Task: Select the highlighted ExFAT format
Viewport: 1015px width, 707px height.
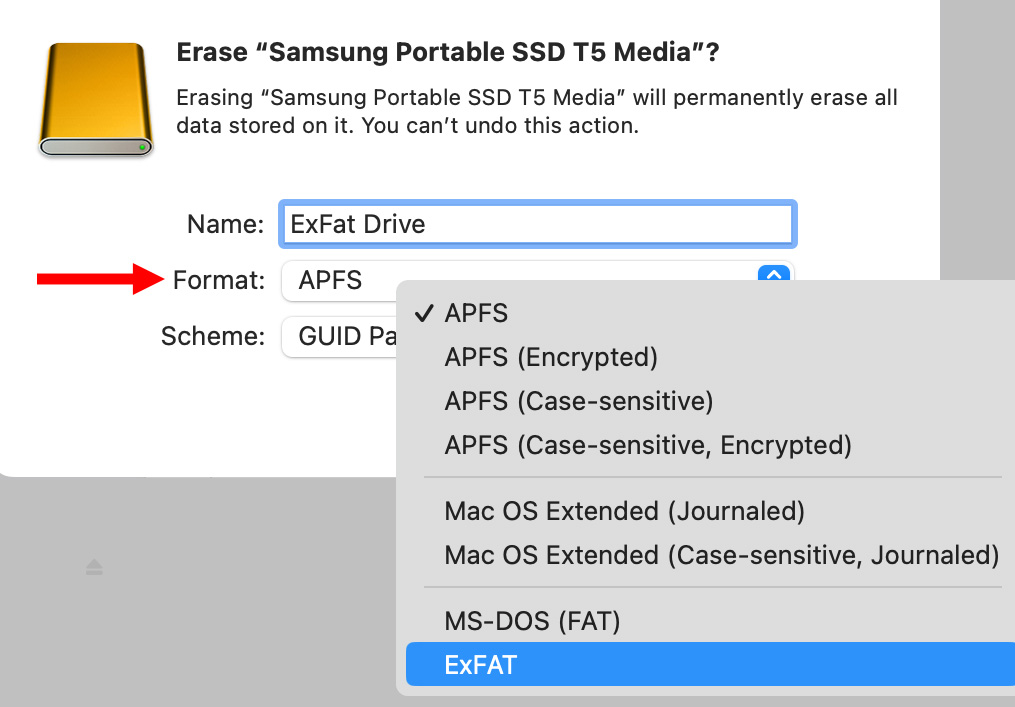Action: tap(481, 665)
